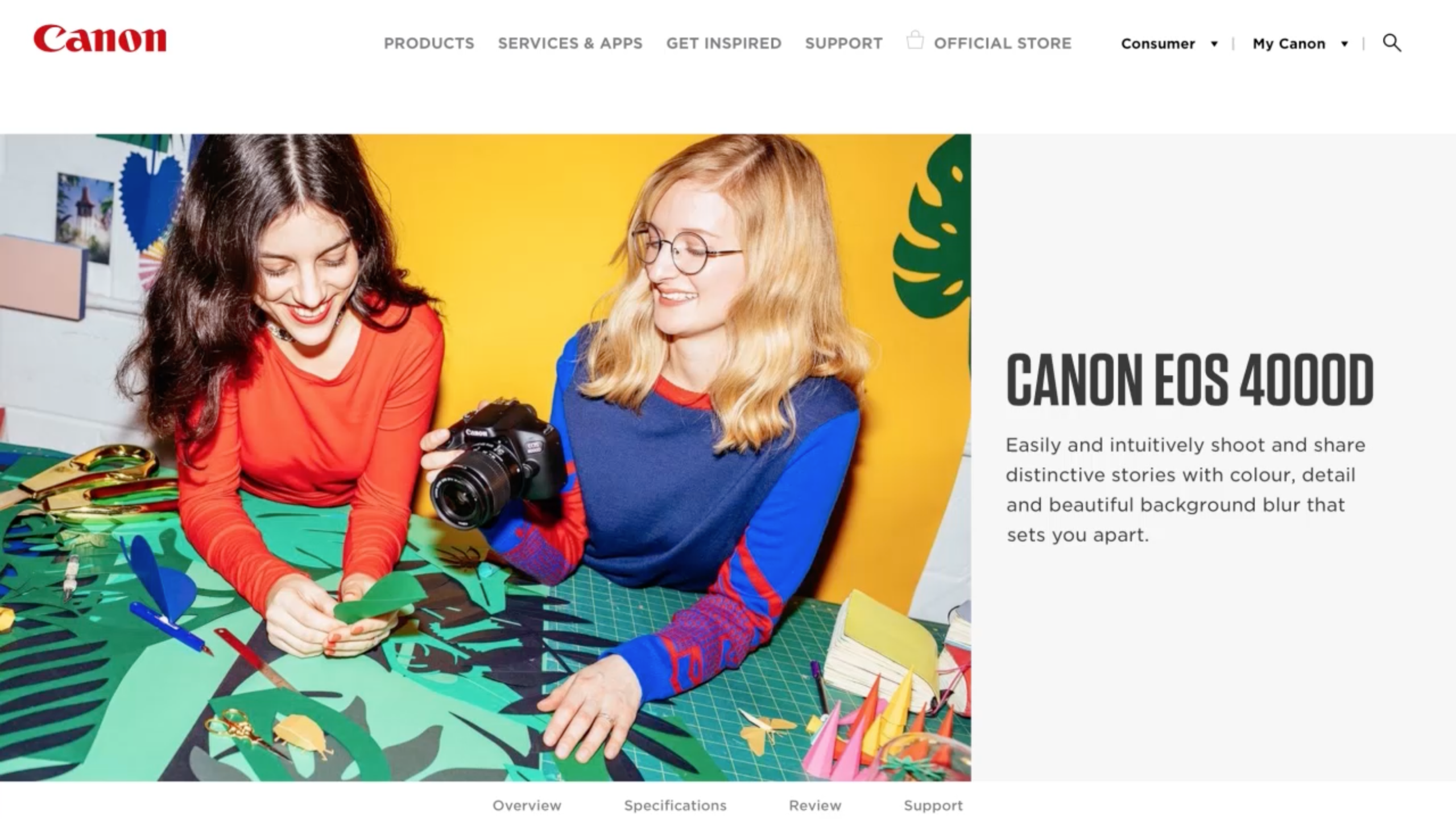Image resolution: width=1456 pixels, height=819 pixels.
Task: Switch to the bottom Support tab
Action: [x=933, y=805]
